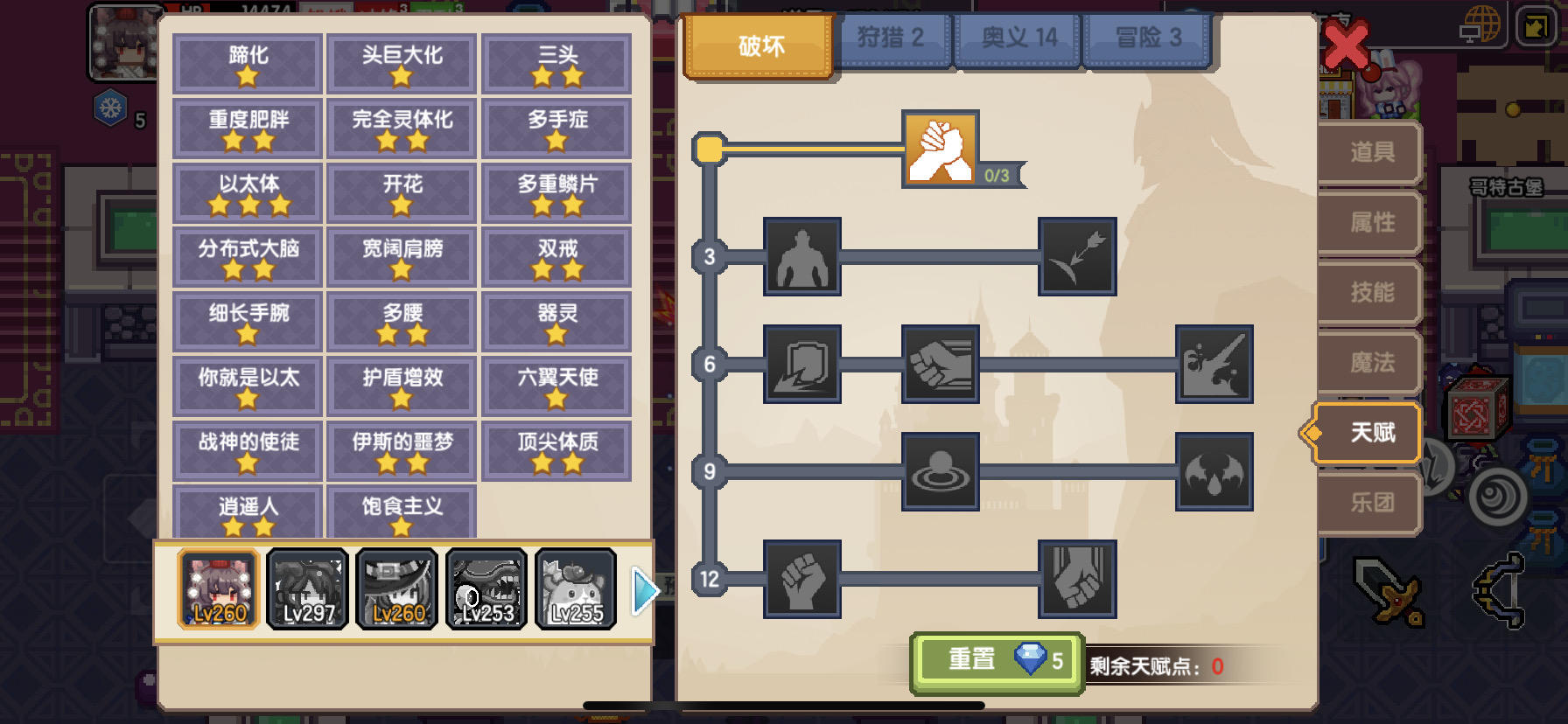Close the talent panel with the red X
The height and width of the screenshot is (724, 1568).
pyautogui.click(x=1346, y=45)
